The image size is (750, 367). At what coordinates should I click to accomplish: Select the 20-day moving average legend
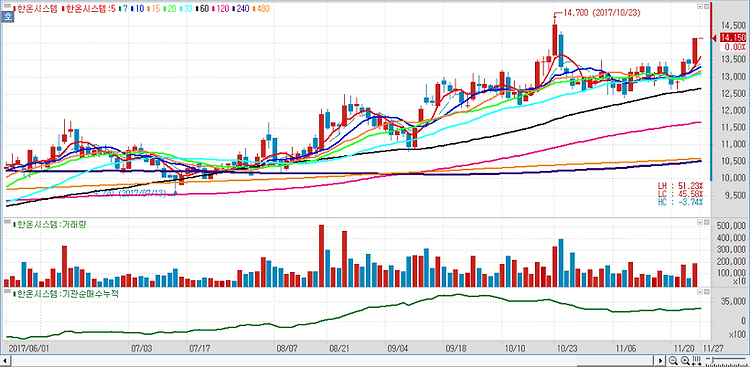[170, 9]
